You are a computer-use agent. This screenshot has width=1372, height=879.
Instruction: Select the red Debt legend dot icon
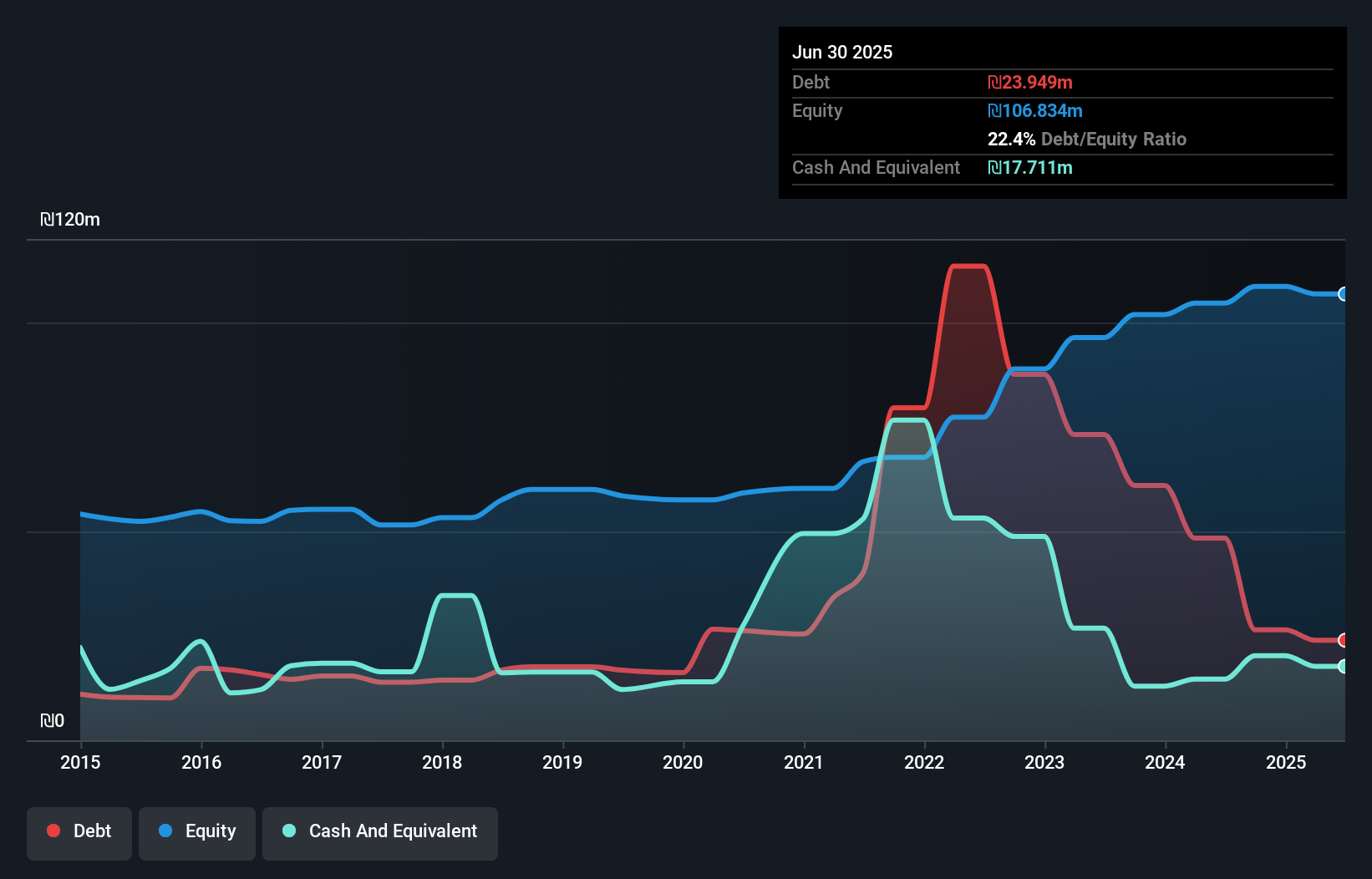53,831
